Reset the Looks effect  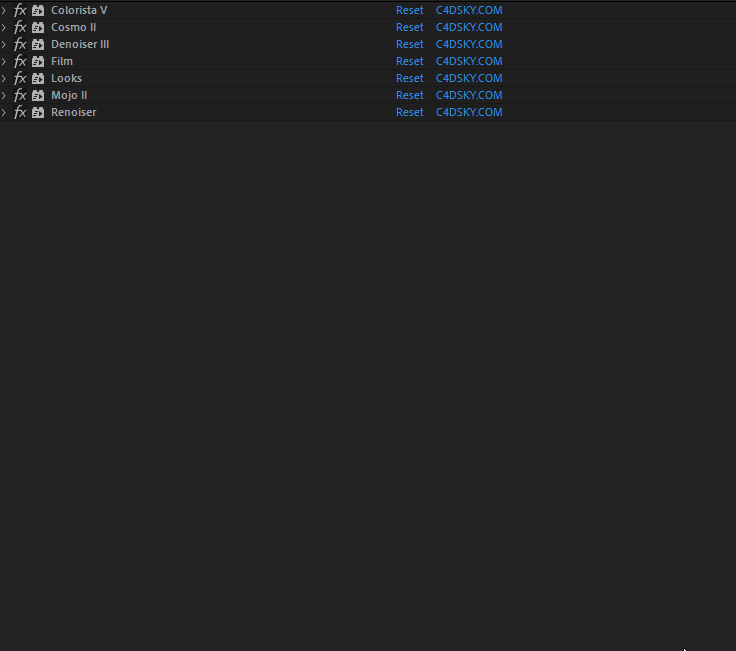[x=409, y=78]
